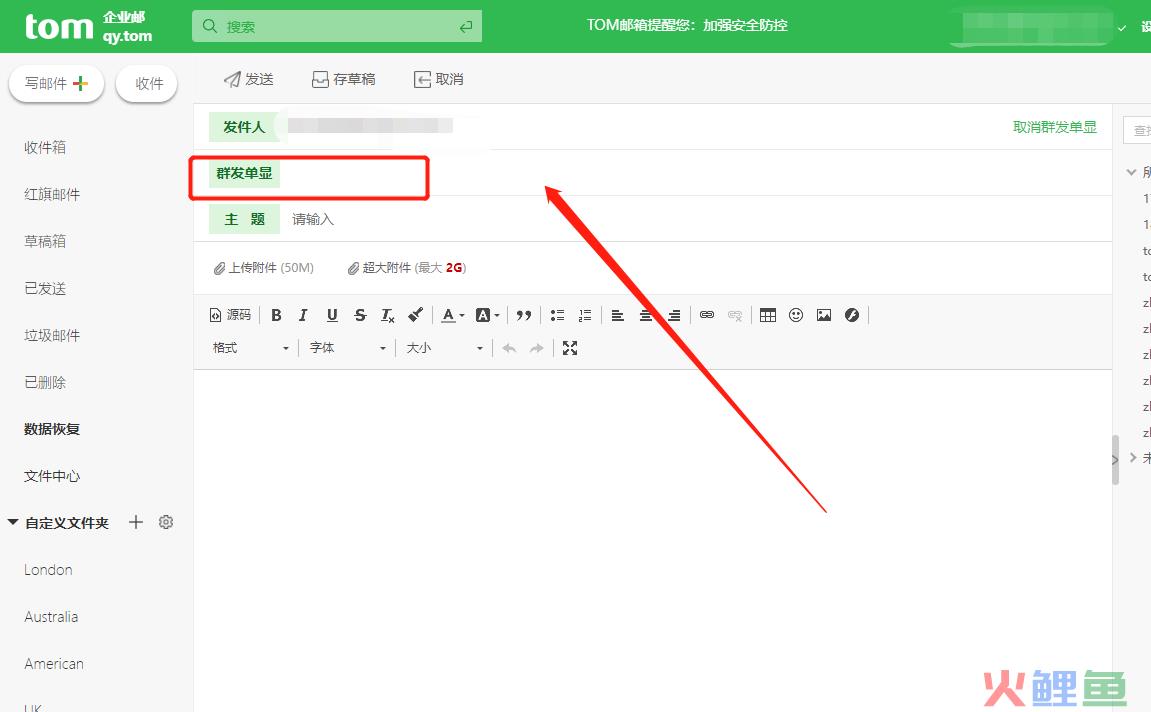
Task: Click the signature pen icon
Action: pos(852,315)
